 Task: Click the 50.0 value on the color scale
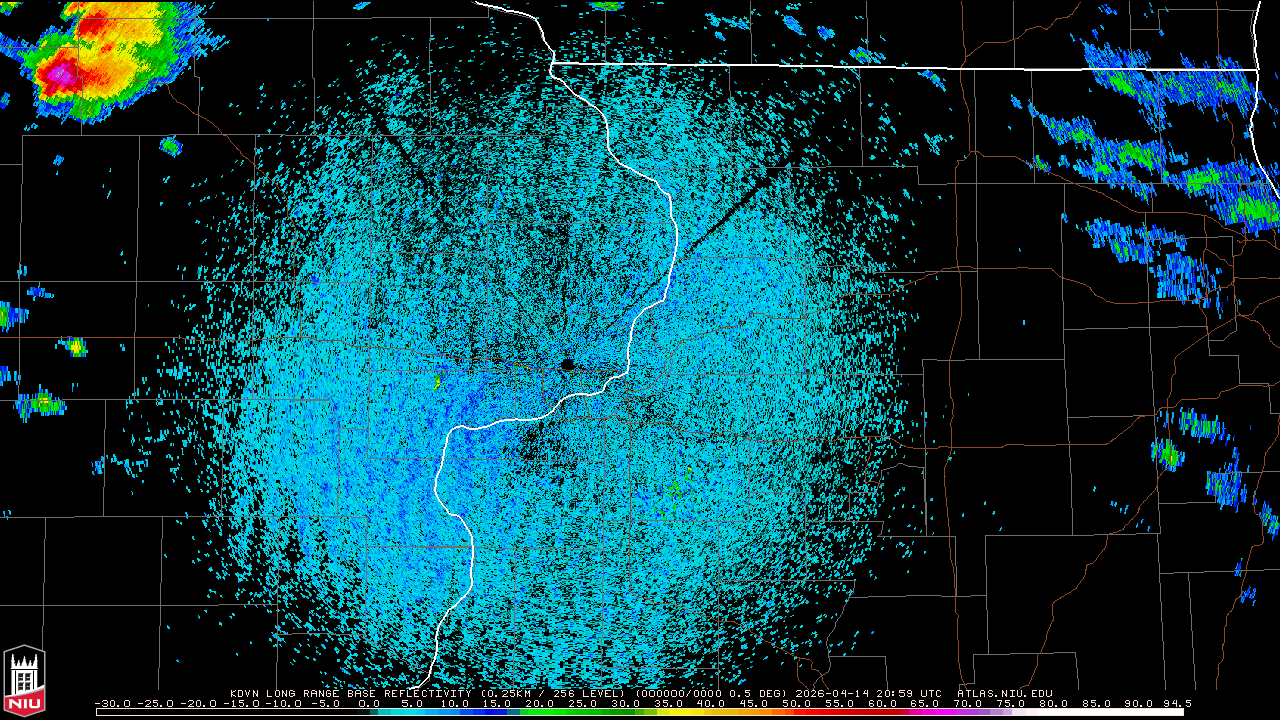[x=799, y=703]
